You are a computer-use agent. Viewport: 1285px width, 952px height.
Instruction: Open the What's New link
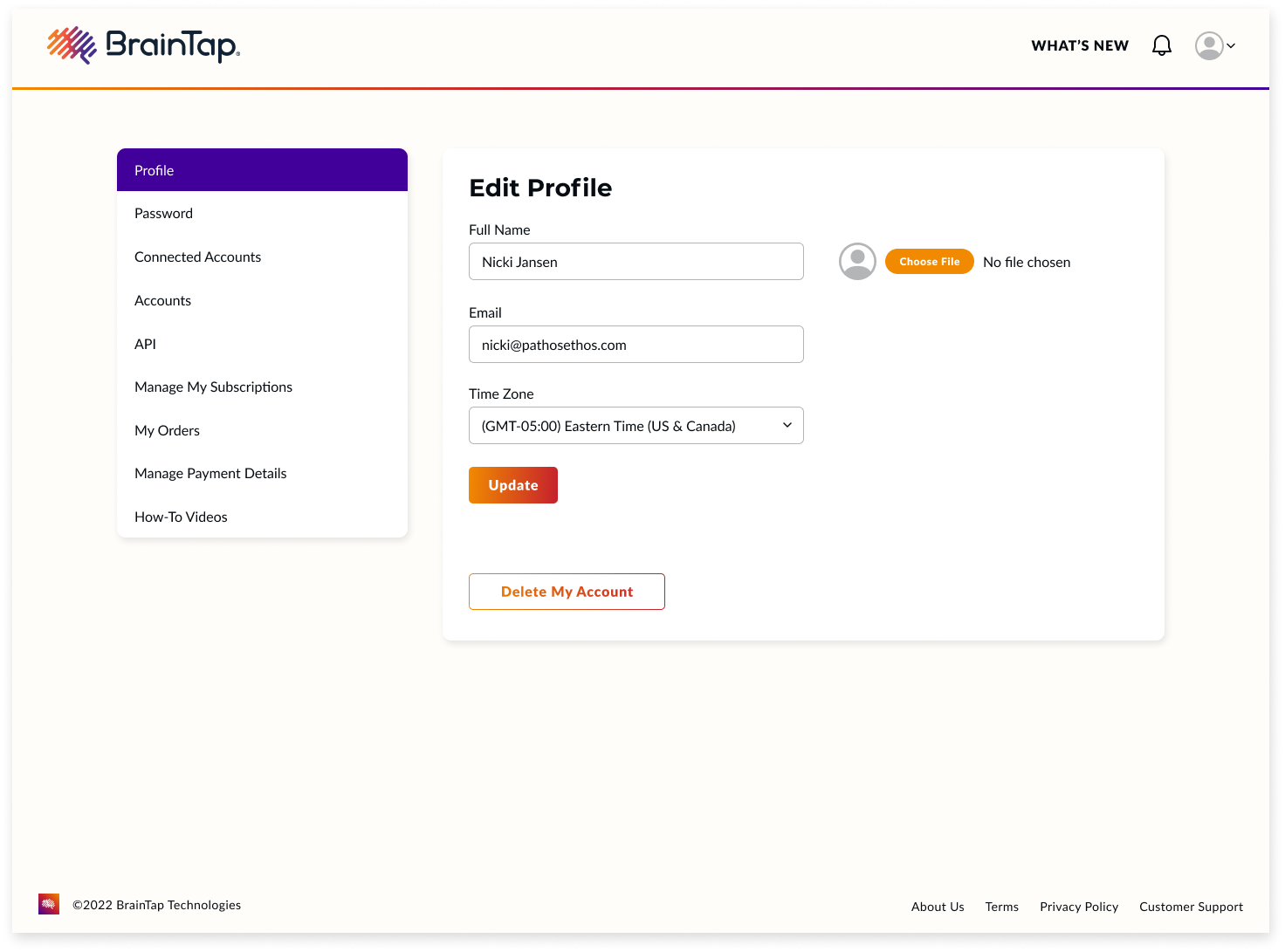pyautogui.click(x=1080, y=45)
